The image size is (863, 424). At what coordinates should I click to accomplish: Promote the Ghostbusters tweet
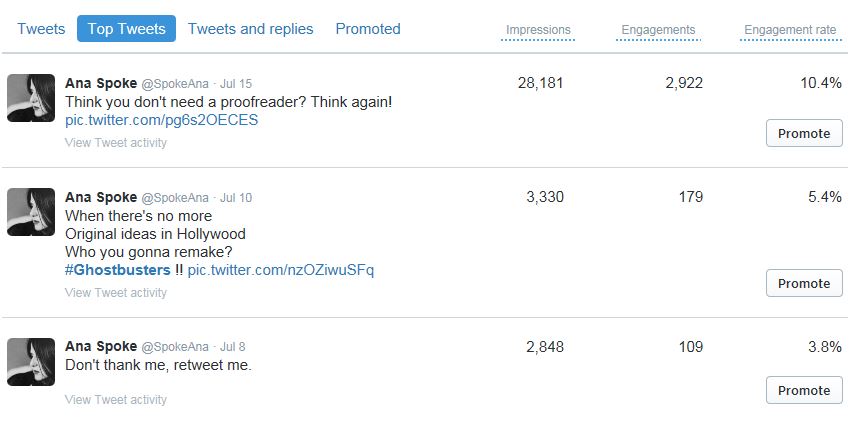point(804,283)
